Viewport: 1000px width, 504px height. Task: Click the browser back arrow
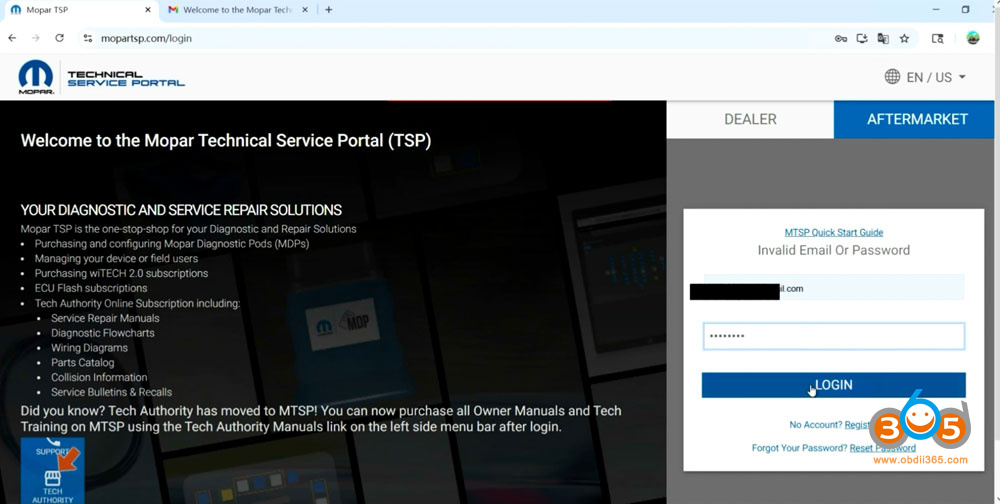coord(12,38)
